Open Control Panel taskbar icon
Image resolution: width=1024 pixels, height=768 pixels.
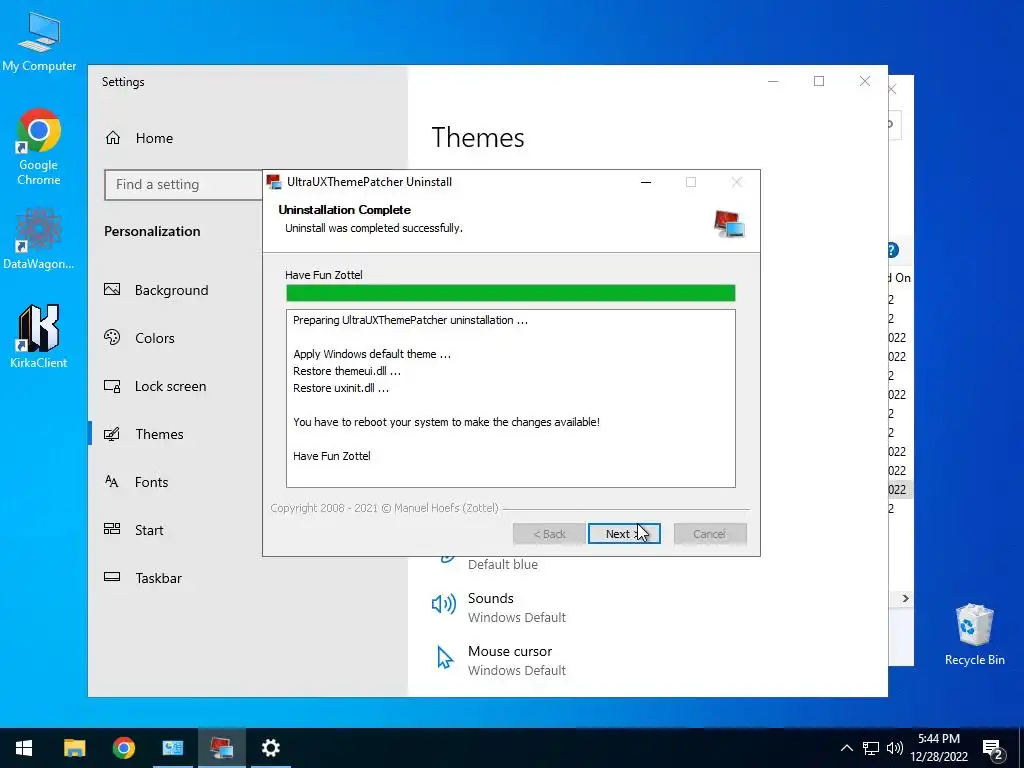pyautogui.click(x=172, y=748)
